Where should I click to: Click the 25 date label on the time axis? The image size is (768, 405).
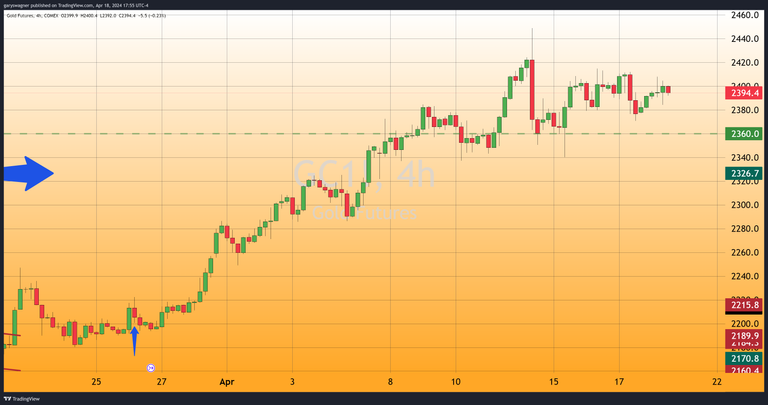(x=97, y=382)
